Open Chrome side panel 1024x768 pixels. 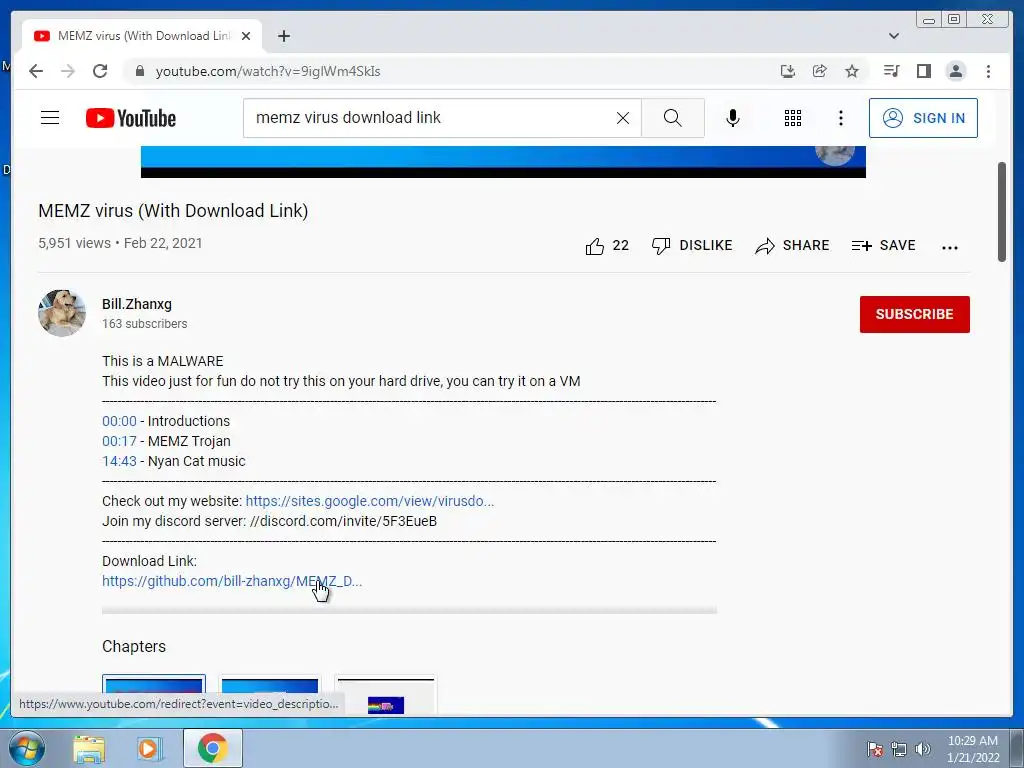click(x=923, y=71)
